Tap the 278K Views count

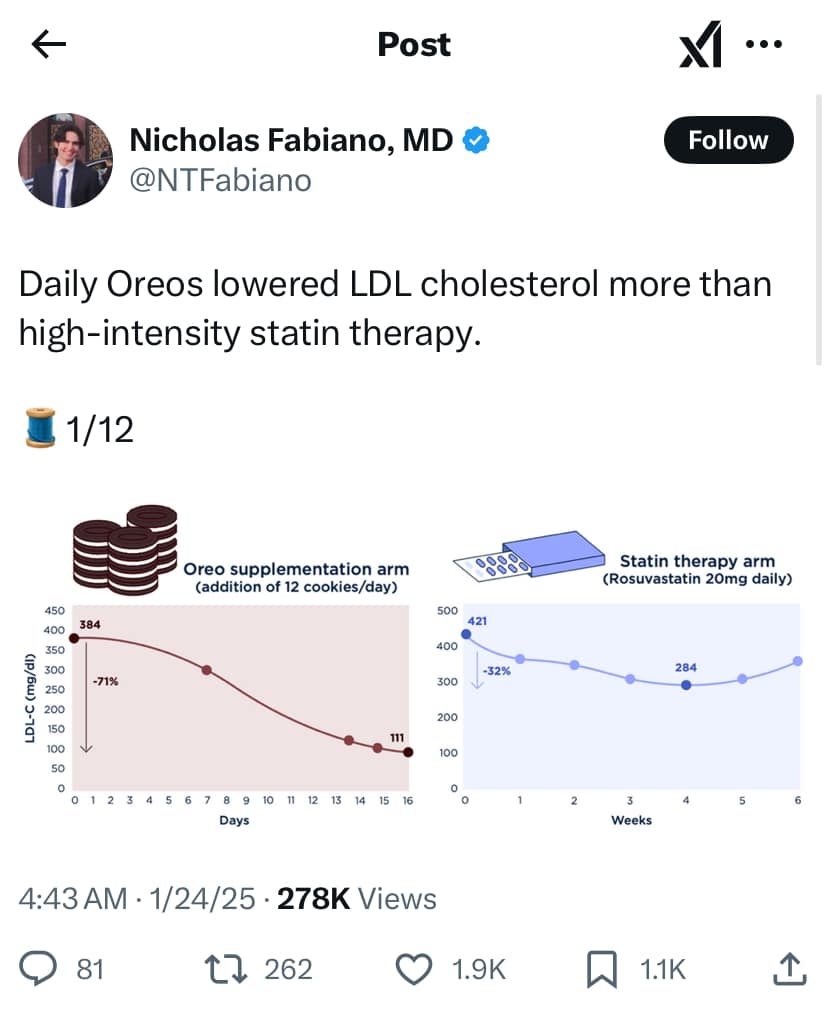356,899
